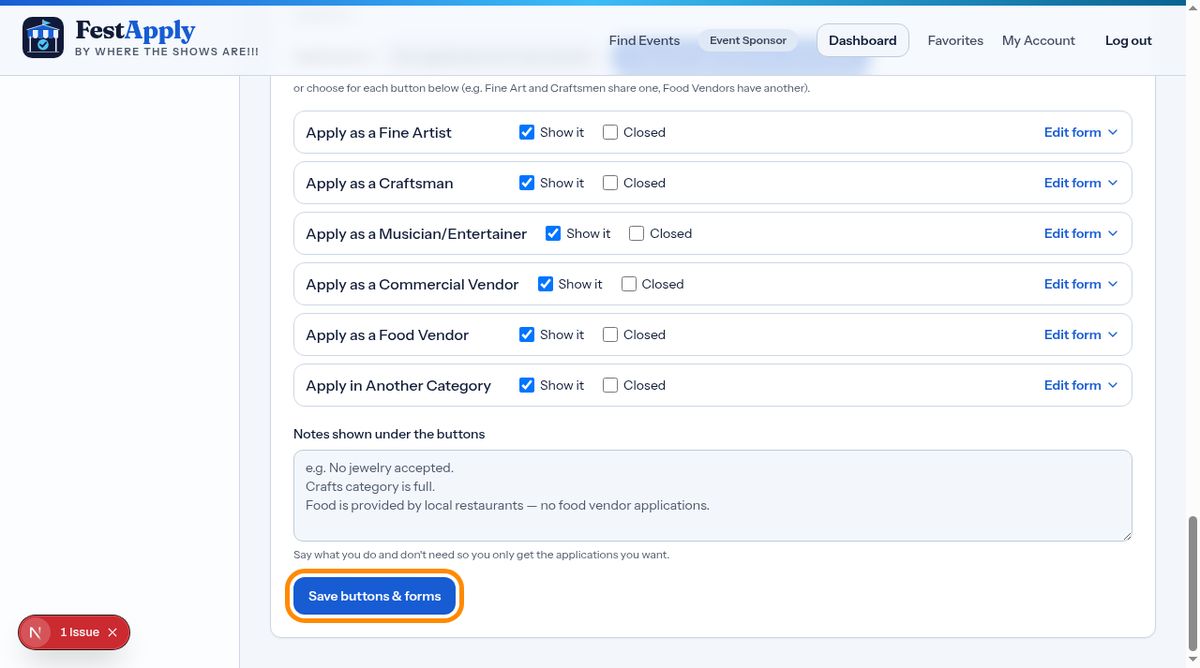Click into the notes textarea
The width and height of the screenshot is (1200, 668).
[712, 496]
